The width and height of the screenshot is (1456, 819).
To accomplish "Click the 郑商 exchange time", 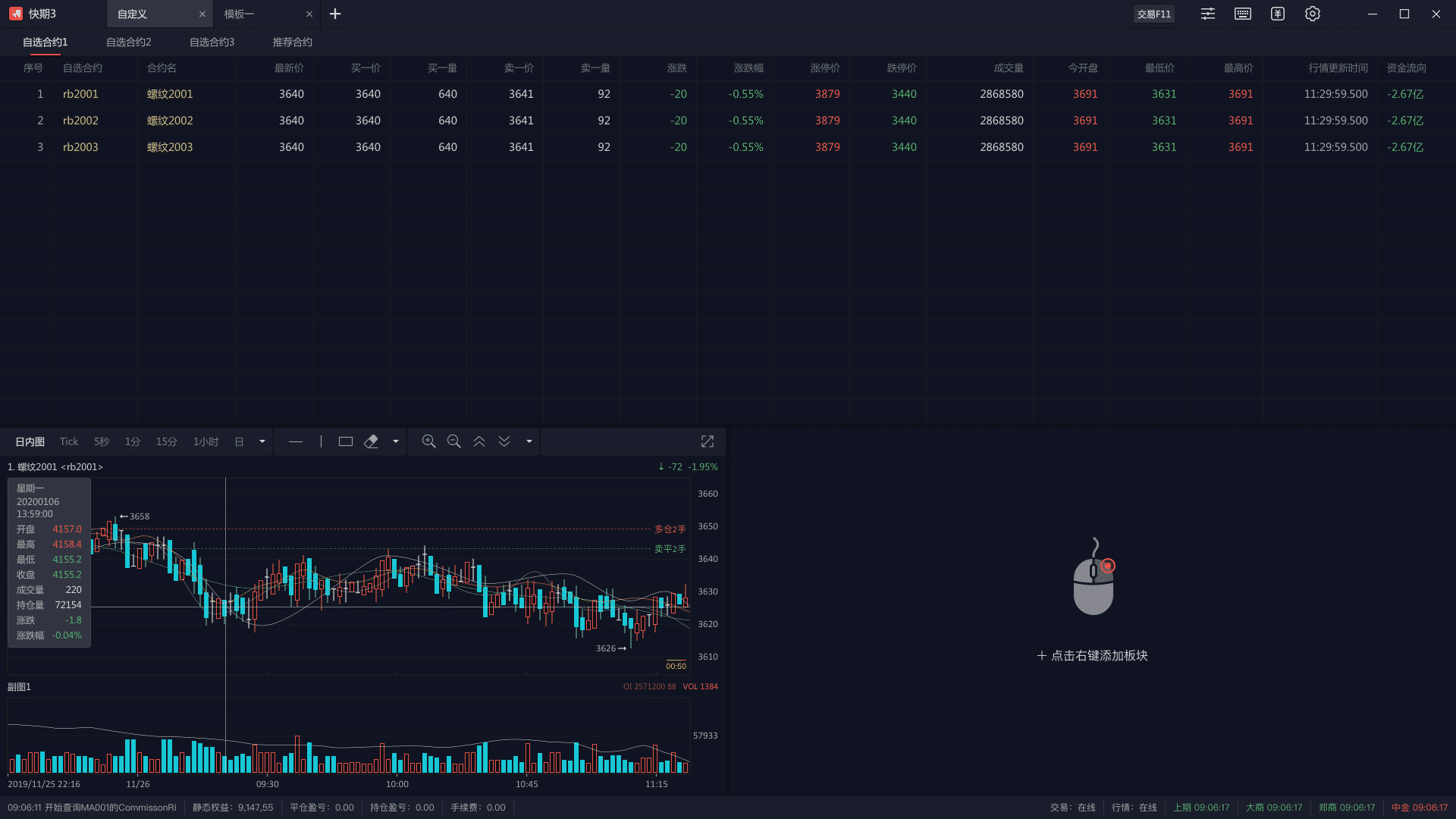I will coord(1347,808).
